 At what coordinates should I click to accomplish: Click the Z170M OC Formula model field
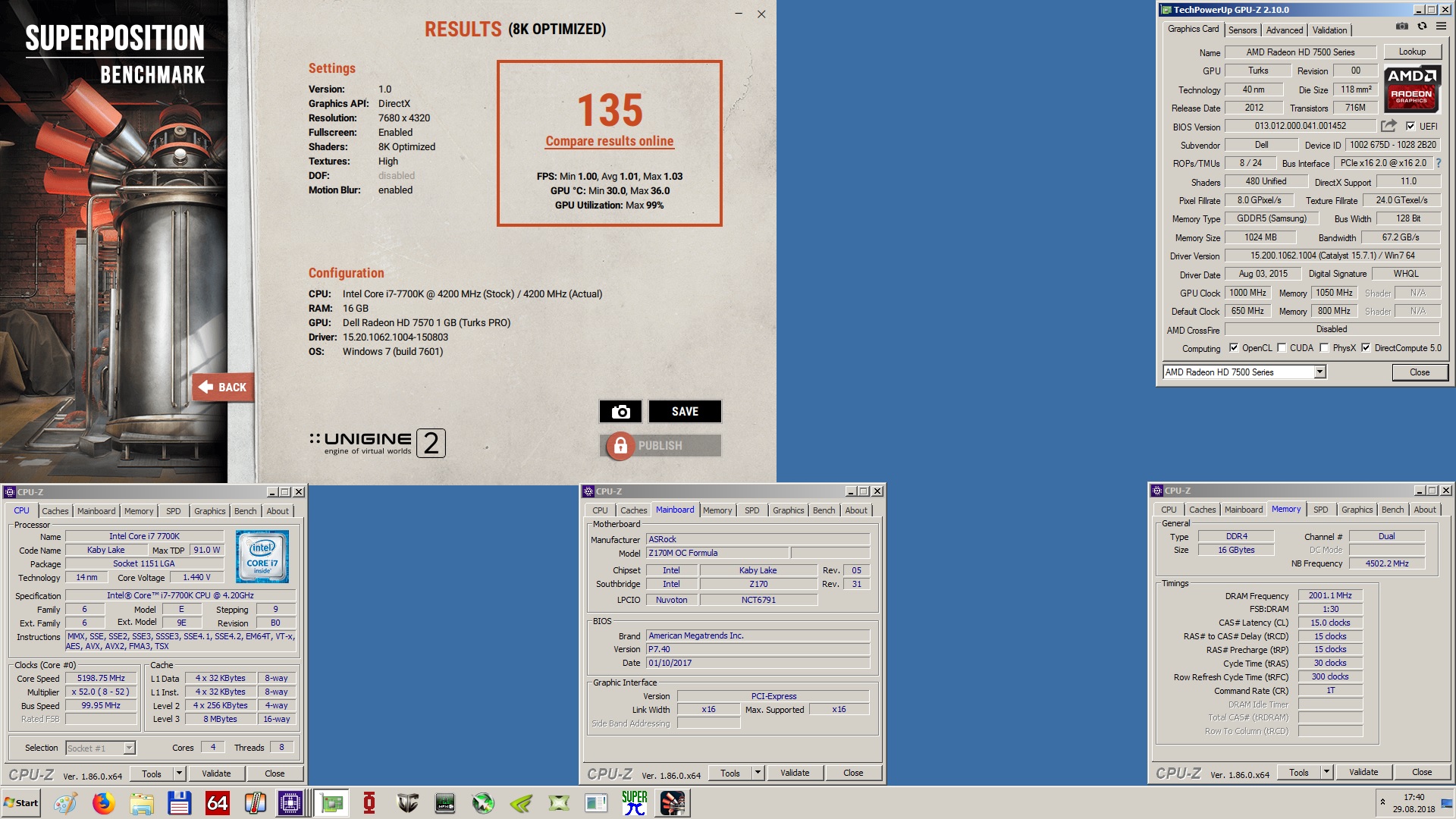(717, 553)
